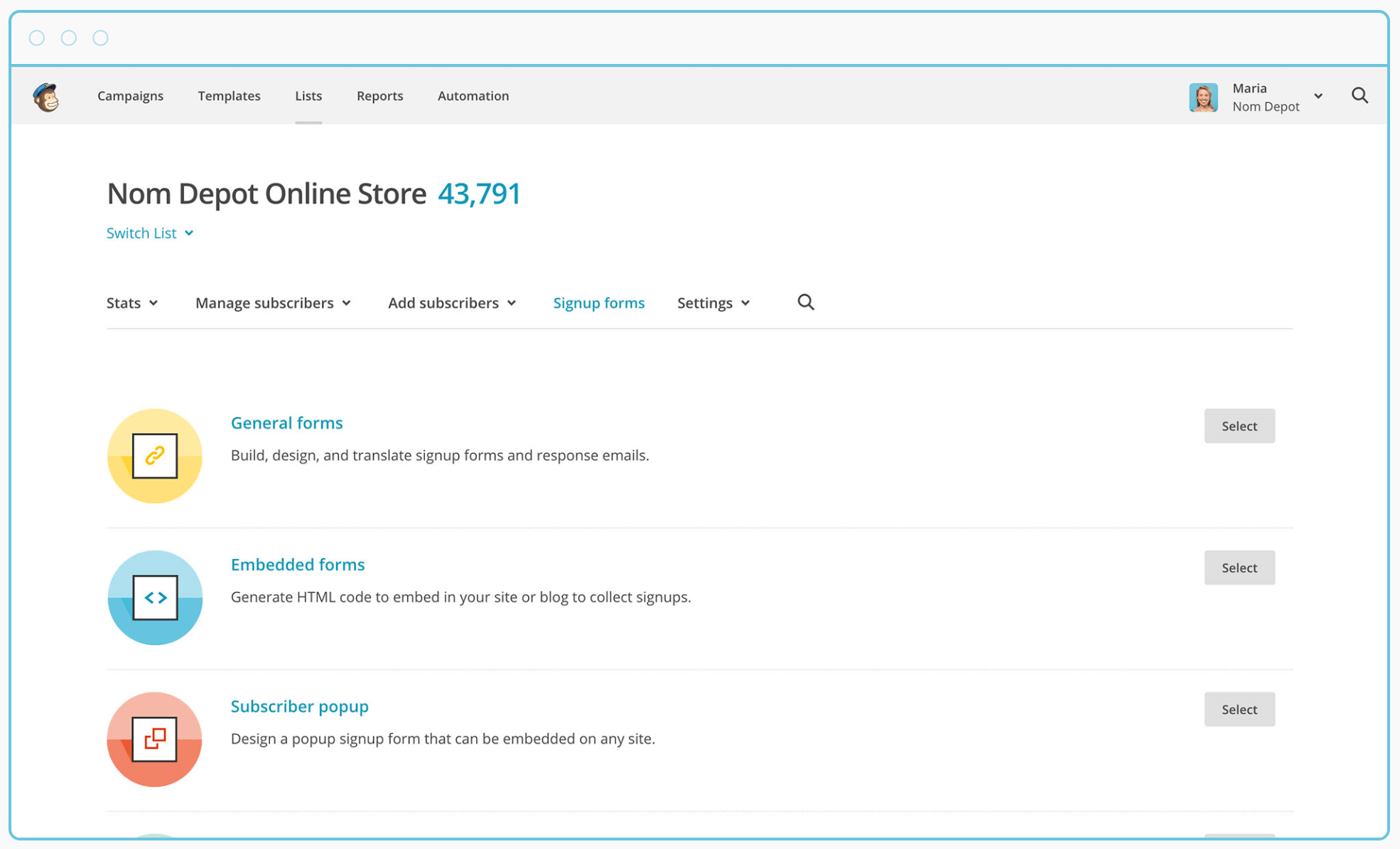Click the yellow General forms link icon

155,456
